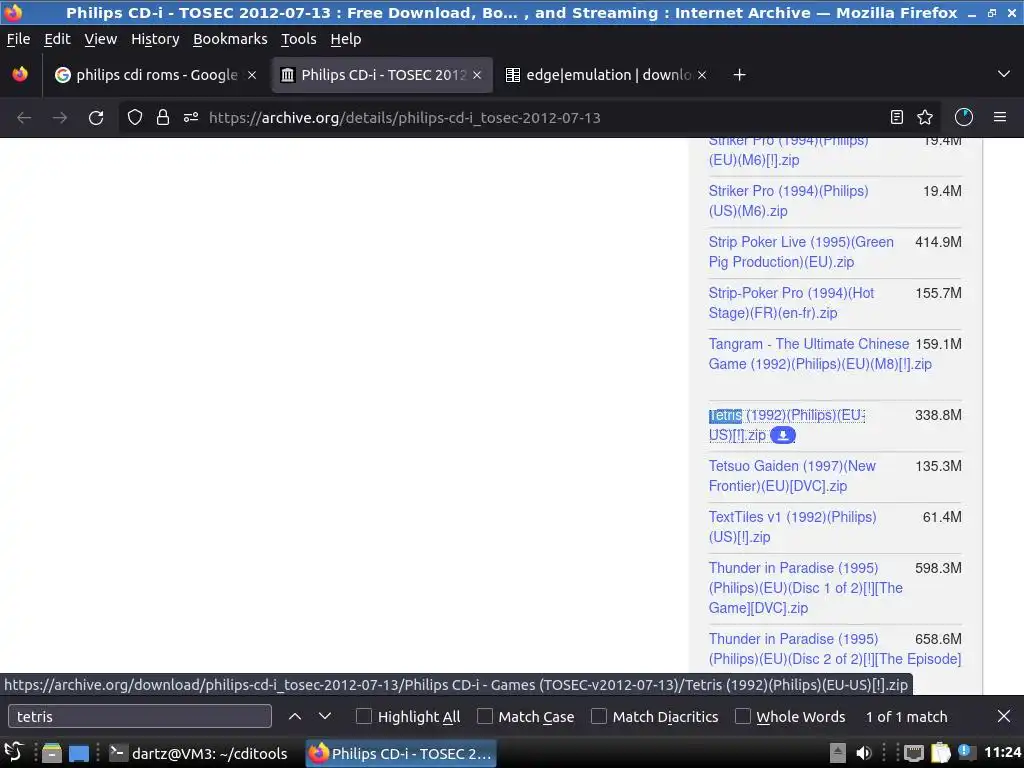
Task: Open Strip-Poker Pro (1994) zip link
Action: click(791, 303)
